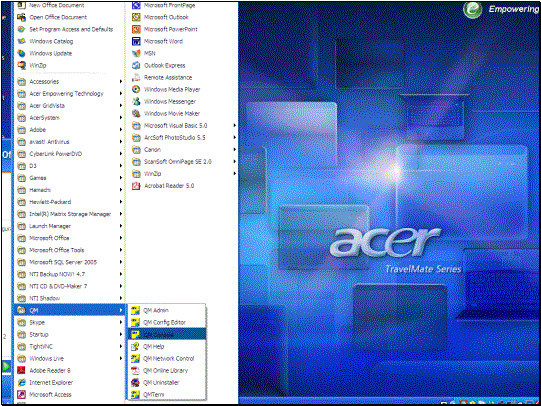Open the AcerSystem program group
The height and width of the screenshot is (406, 541).
pos(69,118)
